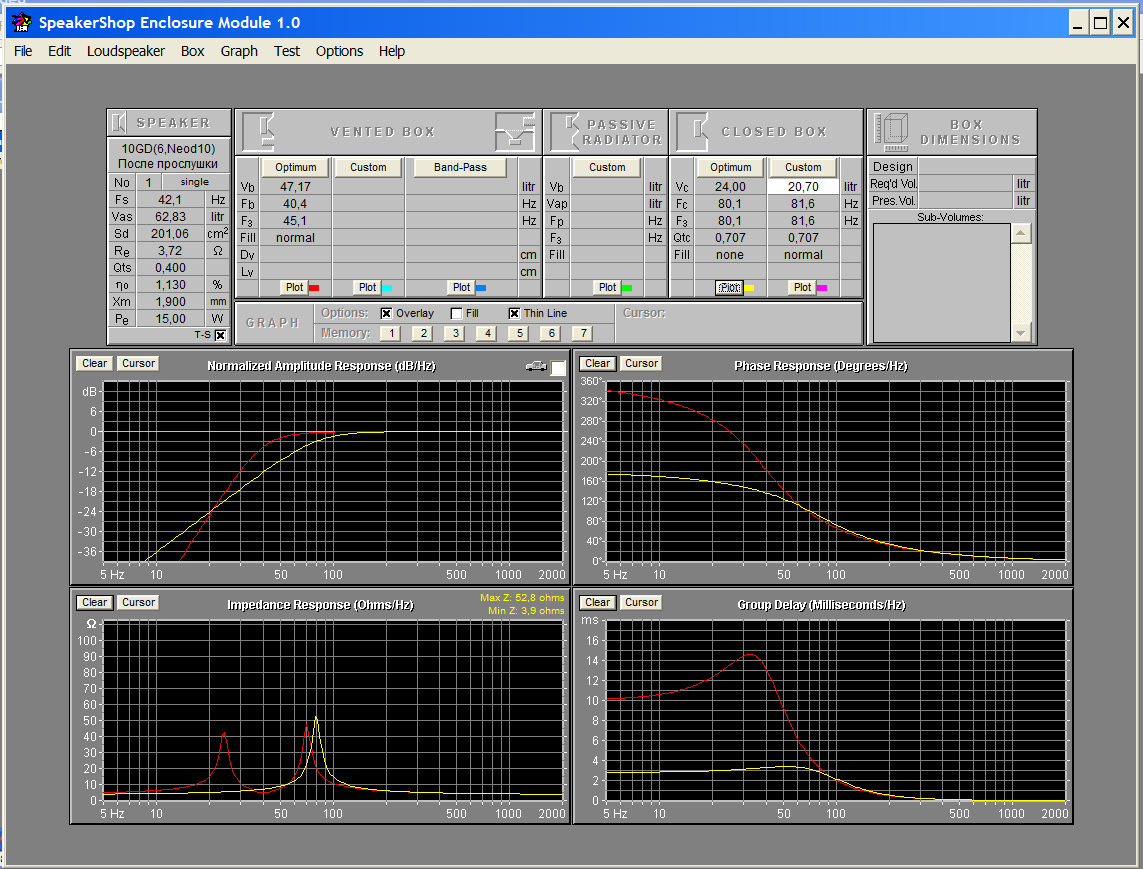Disable the Overlay graph option

click(x=386, y=313)
